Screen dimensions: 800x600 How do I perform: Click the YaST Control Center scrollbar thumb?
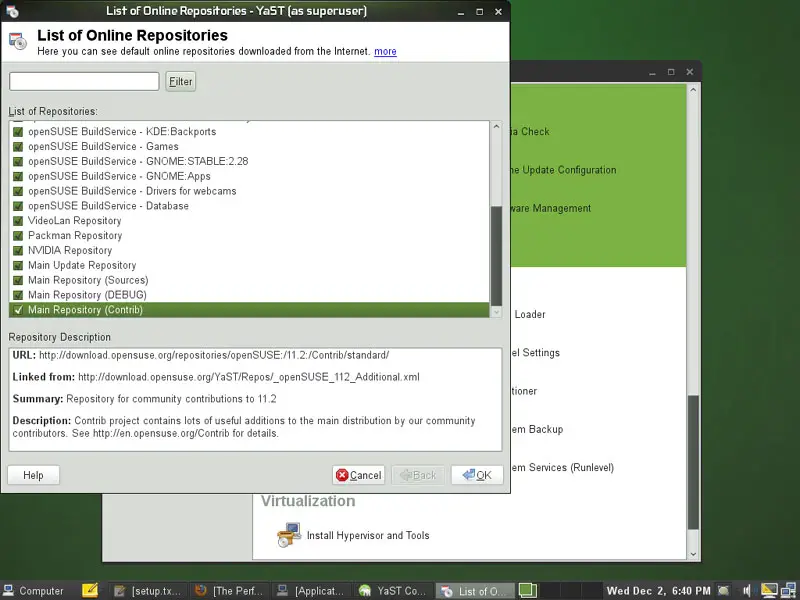pyautogui.click(x=693, y=462)
